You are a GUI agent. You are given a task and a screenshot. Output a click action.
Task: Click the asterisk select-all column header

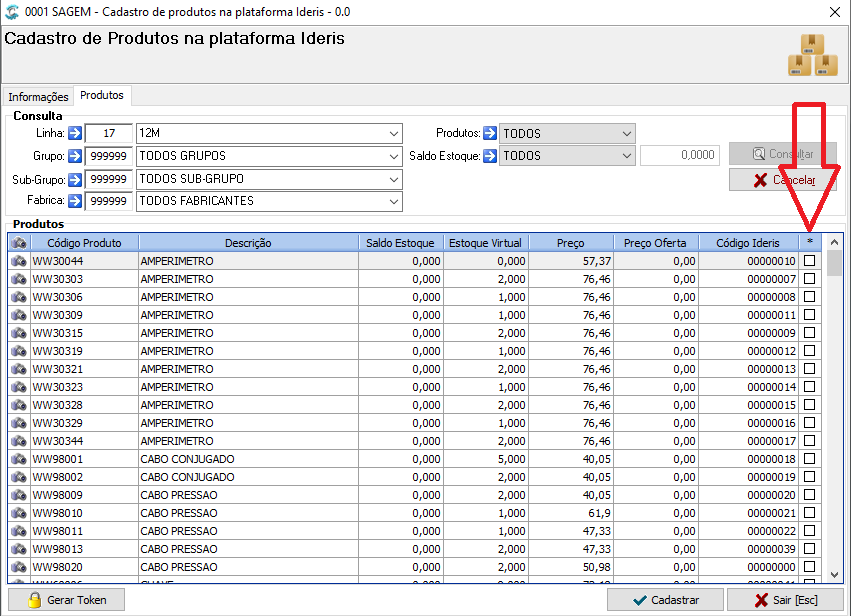coord(810,243)
